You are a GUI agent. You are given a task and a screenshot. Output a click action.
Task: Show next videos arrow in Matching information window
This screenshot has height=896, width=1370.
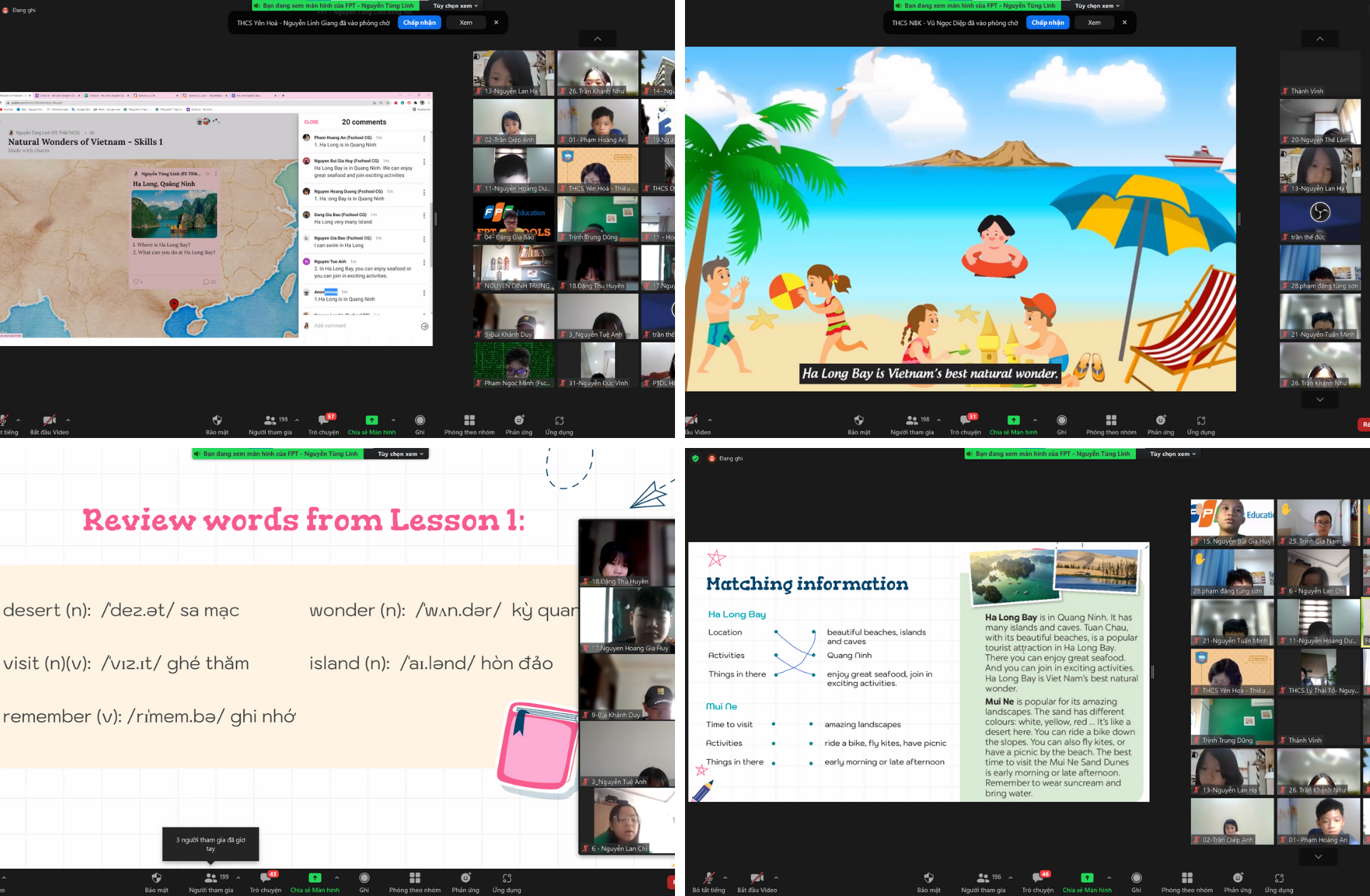[1318, 856]
